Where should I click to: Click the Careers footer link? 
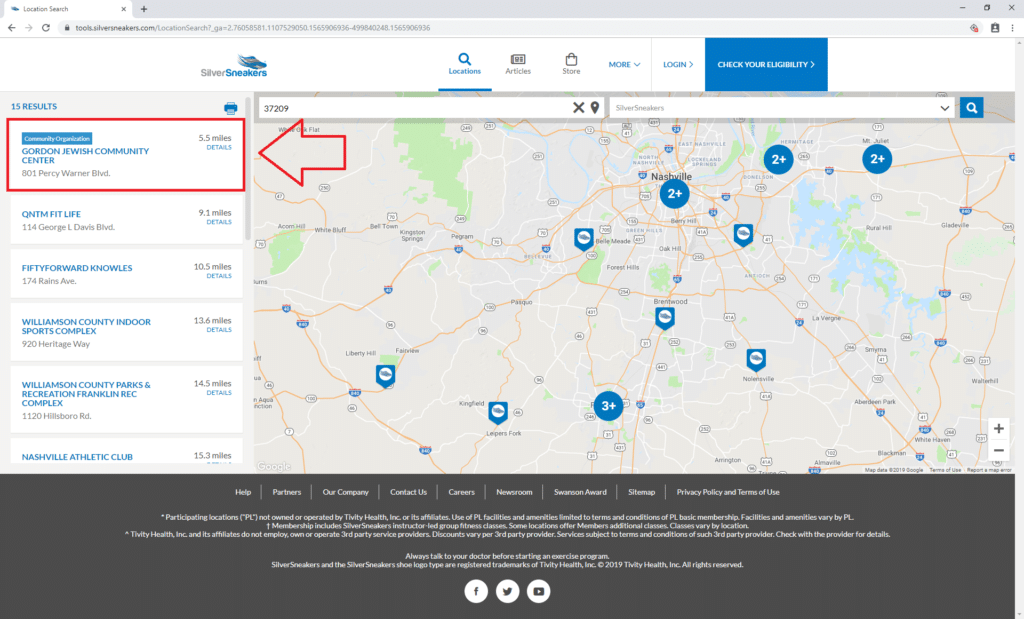click(461, 492)
